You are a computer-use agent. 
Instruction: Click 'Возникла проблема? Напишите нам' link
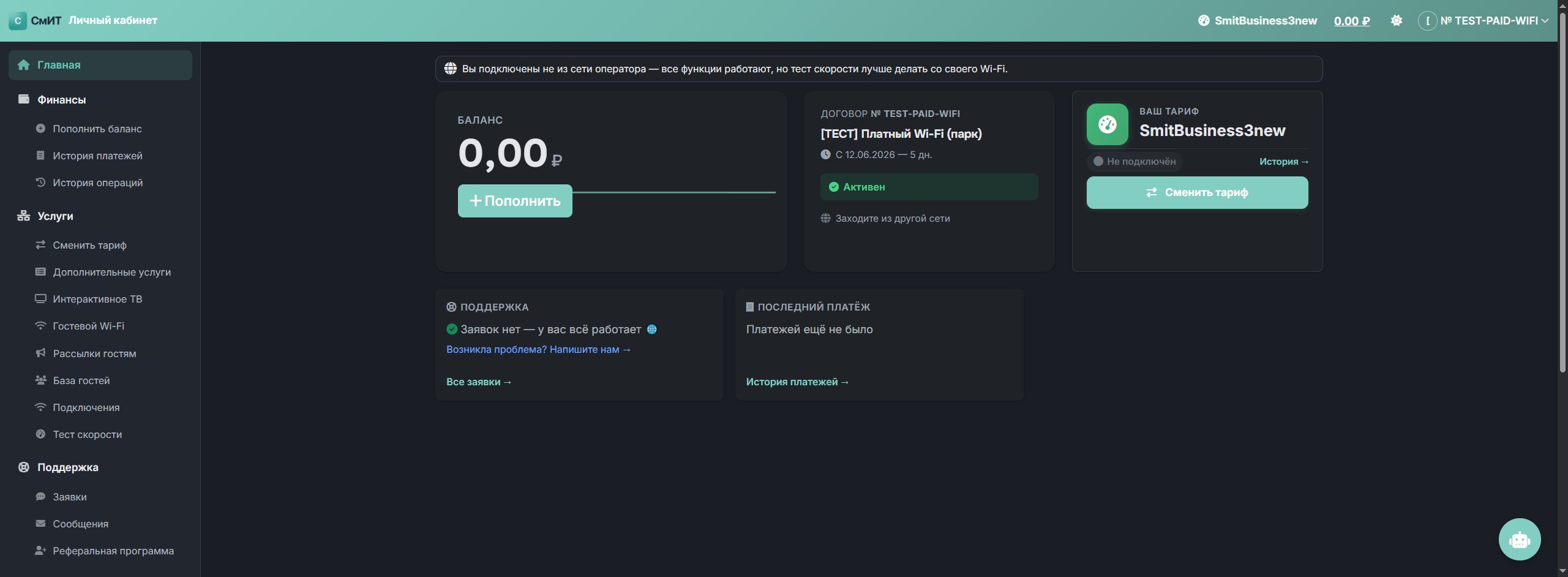pyautogui.click(x=538, y=349)
